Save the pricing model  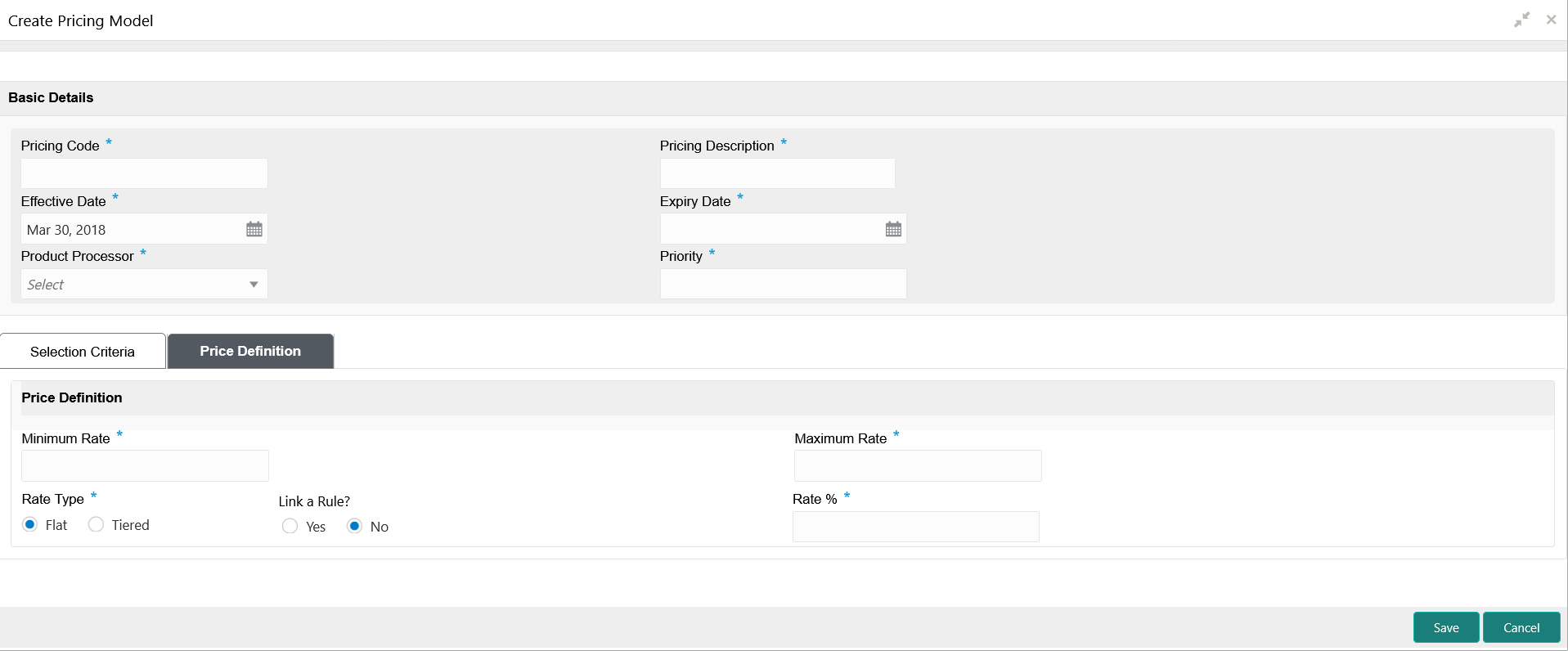click(x=1445, y=628)
